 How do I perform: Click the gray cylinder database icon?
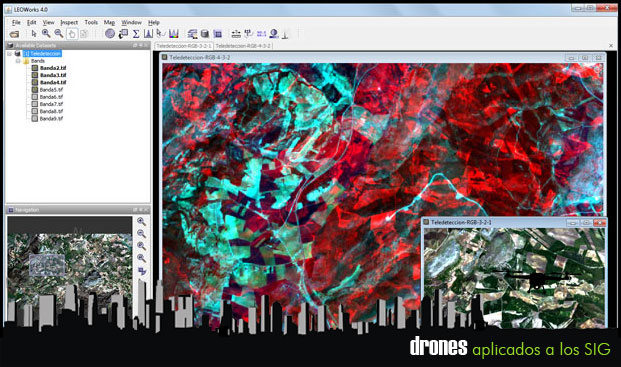click(x=205, y=34)
